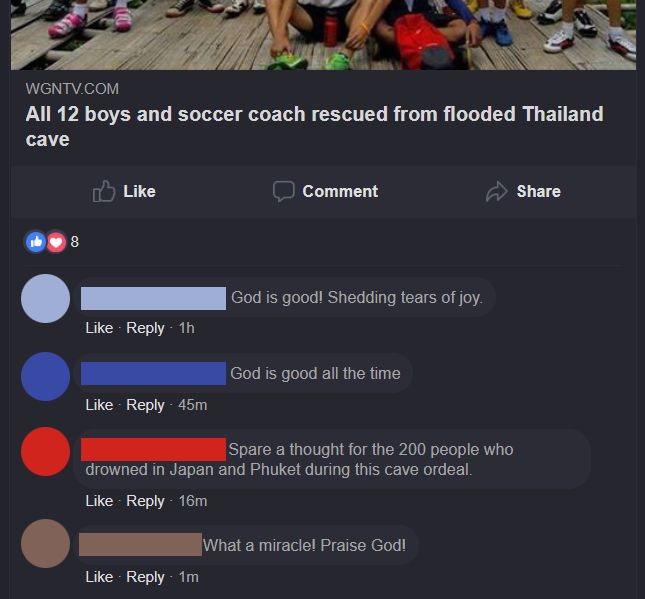This screenshot has height=599, width=645.
Task: Reply to the 16m old comment
Action: point(145,501)
